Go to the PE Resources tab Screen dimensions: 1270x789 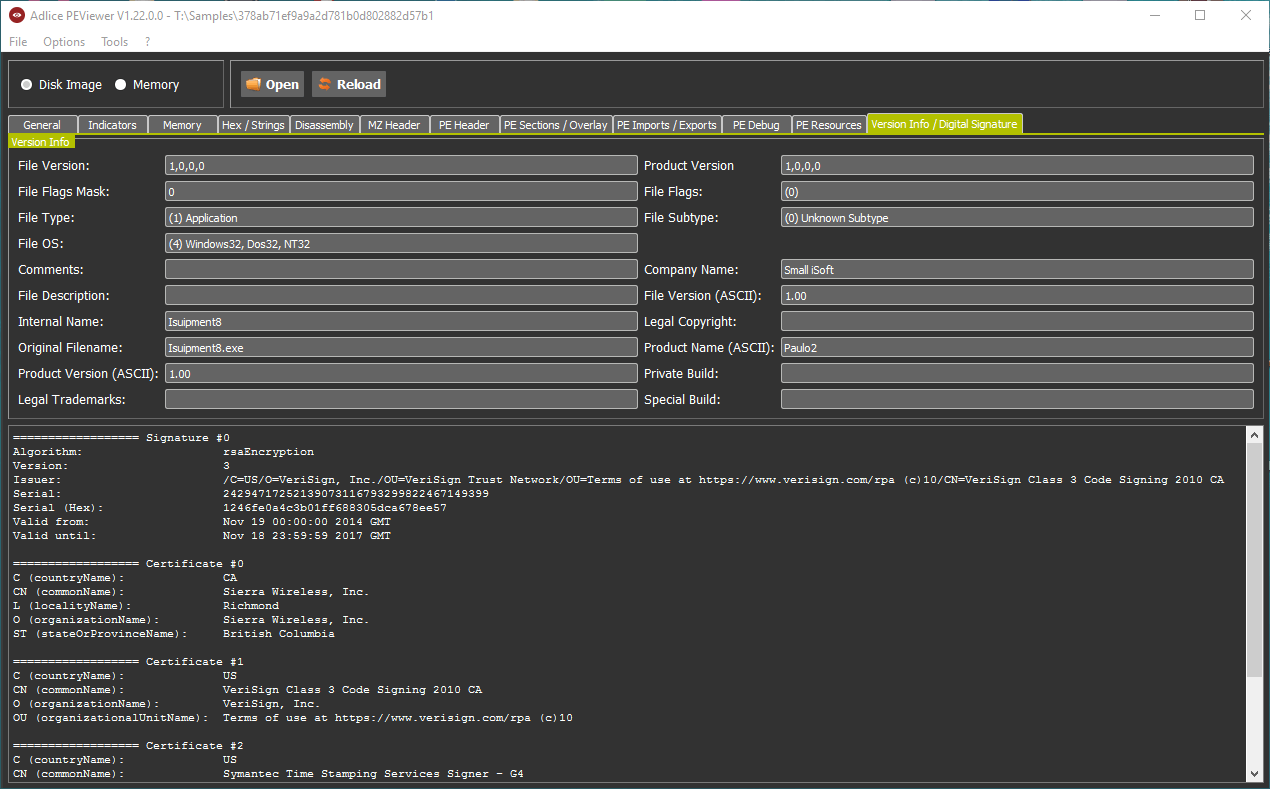click(x=828, y=125)
